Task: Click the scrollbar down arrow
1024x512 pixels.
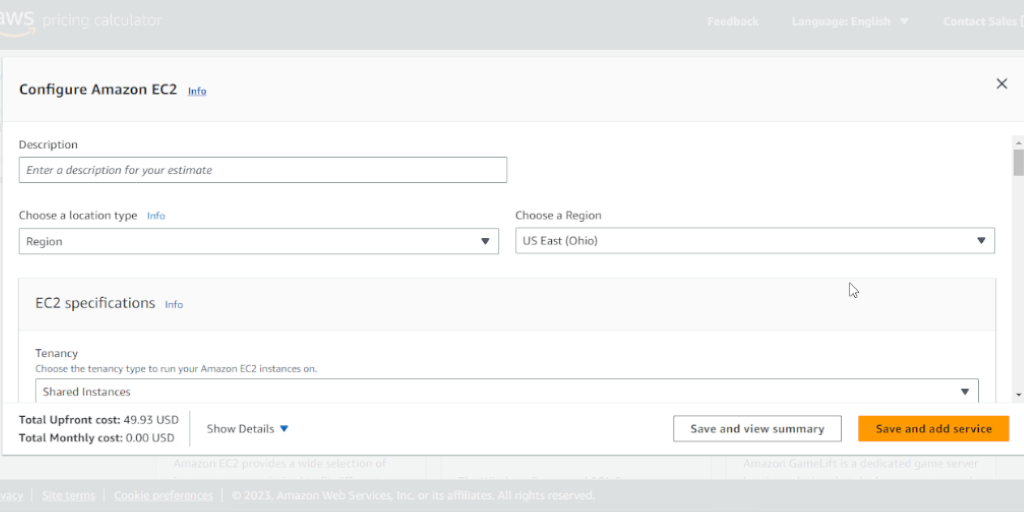Action: [x=1018, y=394]
